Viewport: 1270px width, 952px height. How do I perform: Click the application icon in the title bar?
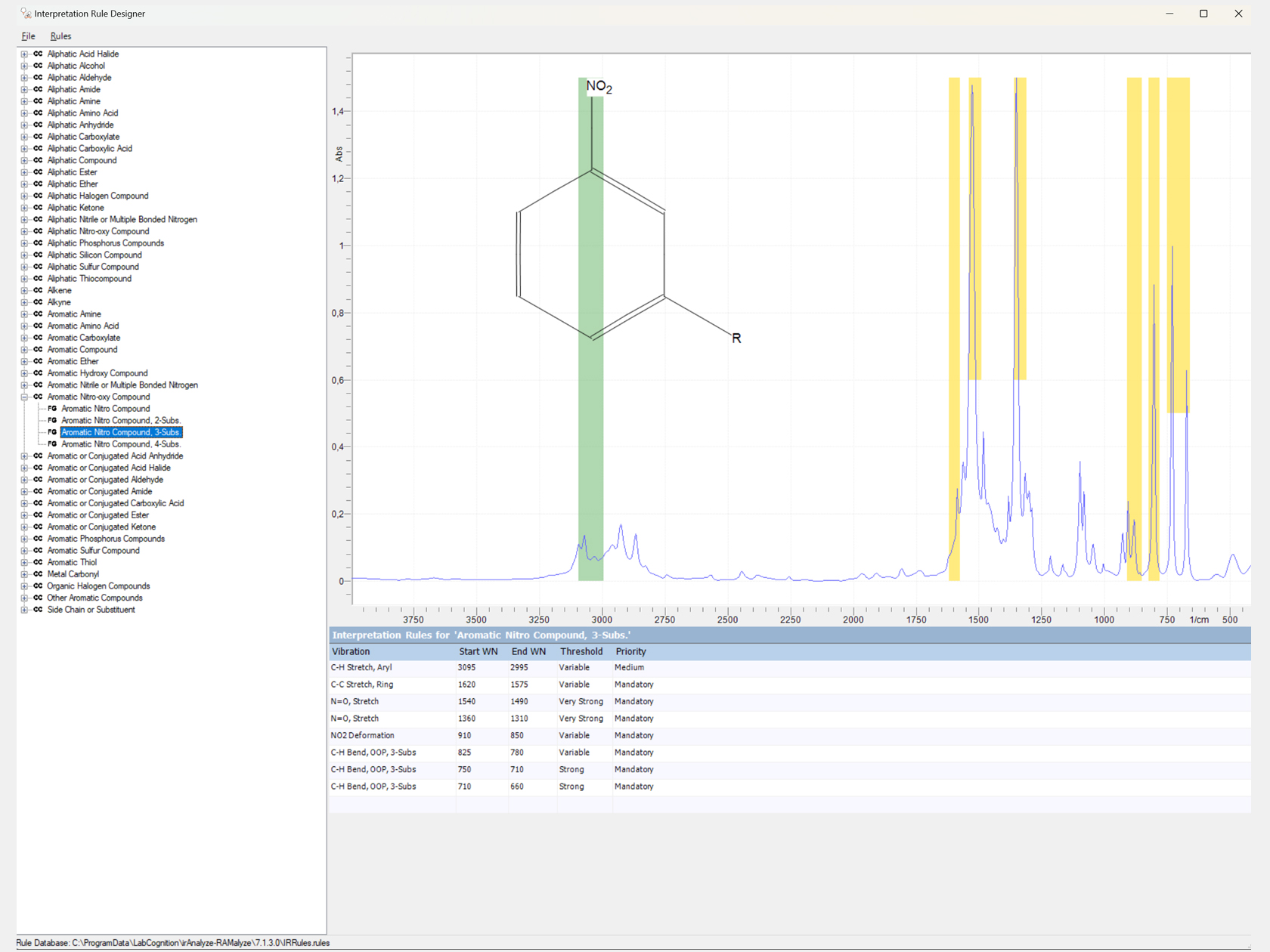[26, 14]
